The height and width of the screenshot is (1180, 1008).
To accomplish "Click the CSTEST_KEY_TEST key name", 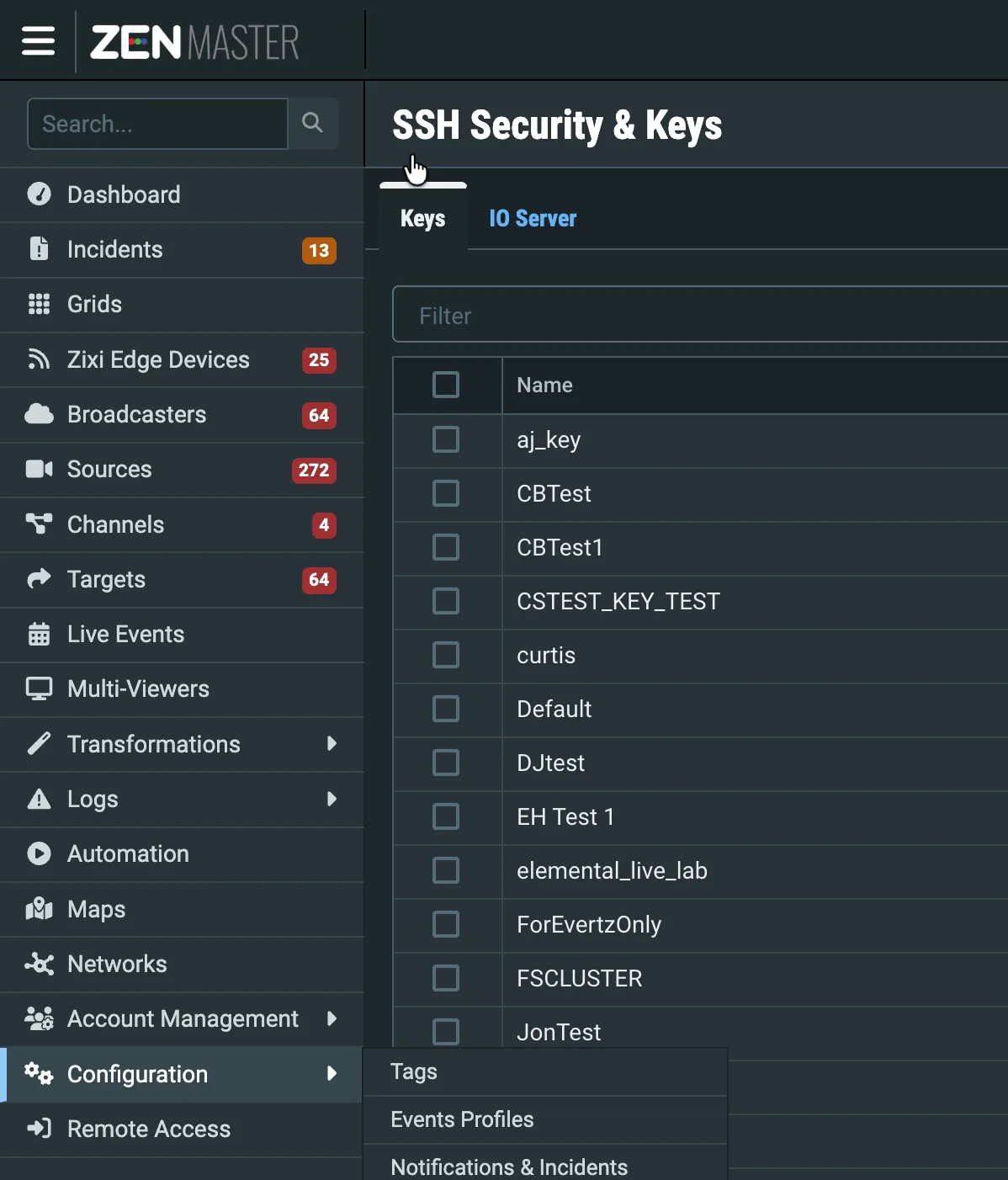I will click(618, 601).
